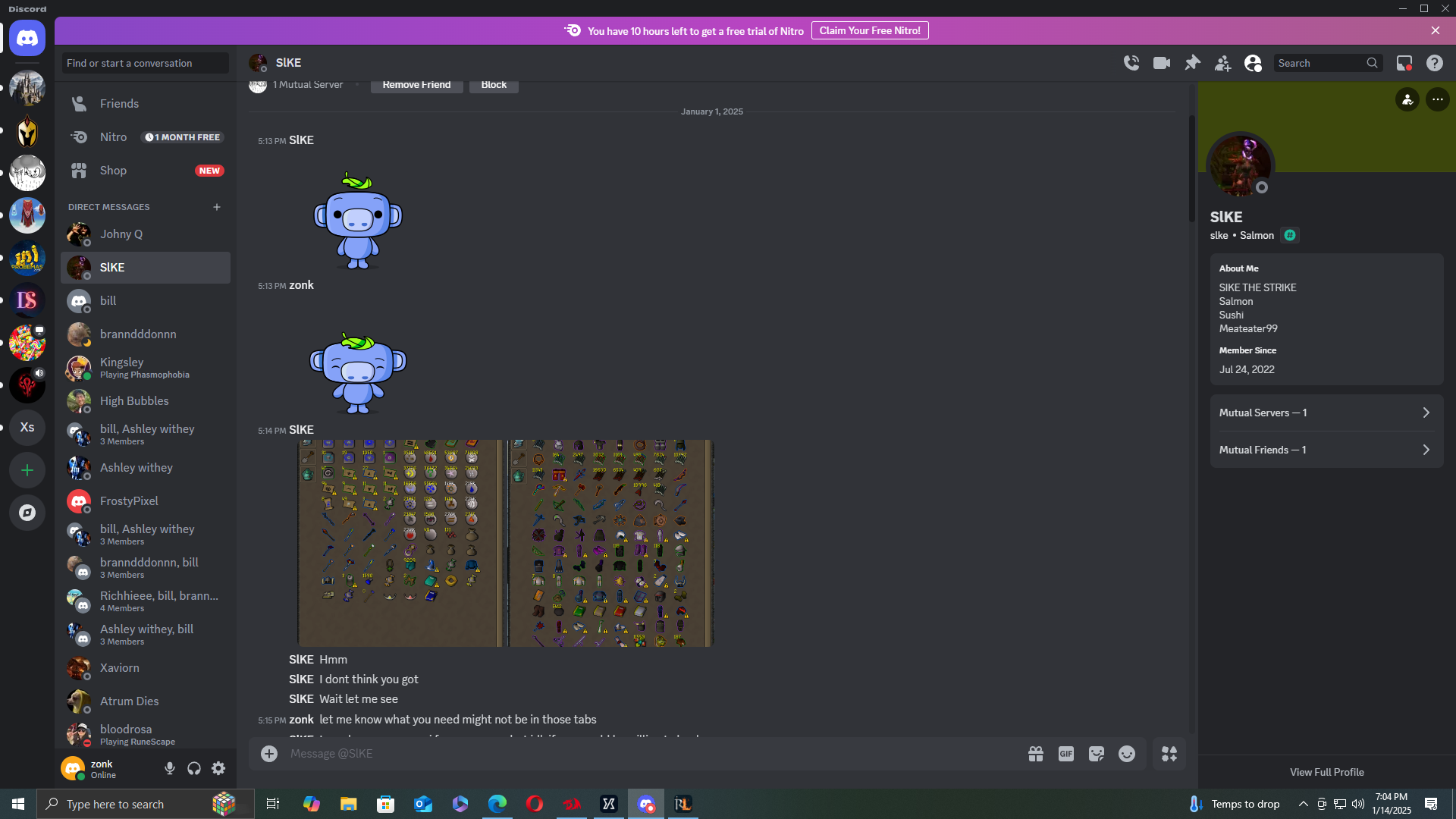This screenshot has height=819, width=1456.
Task: Toggle microphone mute
Action: 170,769
